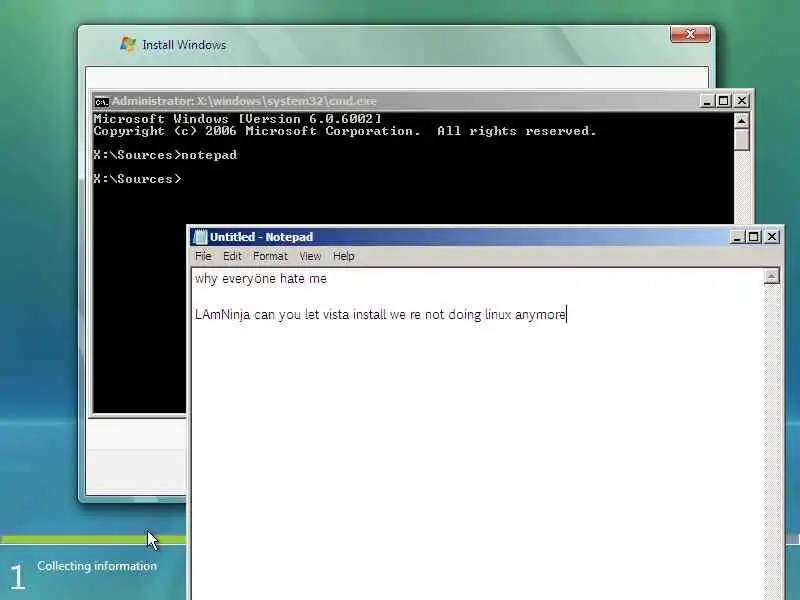Open the Notepad Help menu
800x600 pixels.
pos(343,256)
